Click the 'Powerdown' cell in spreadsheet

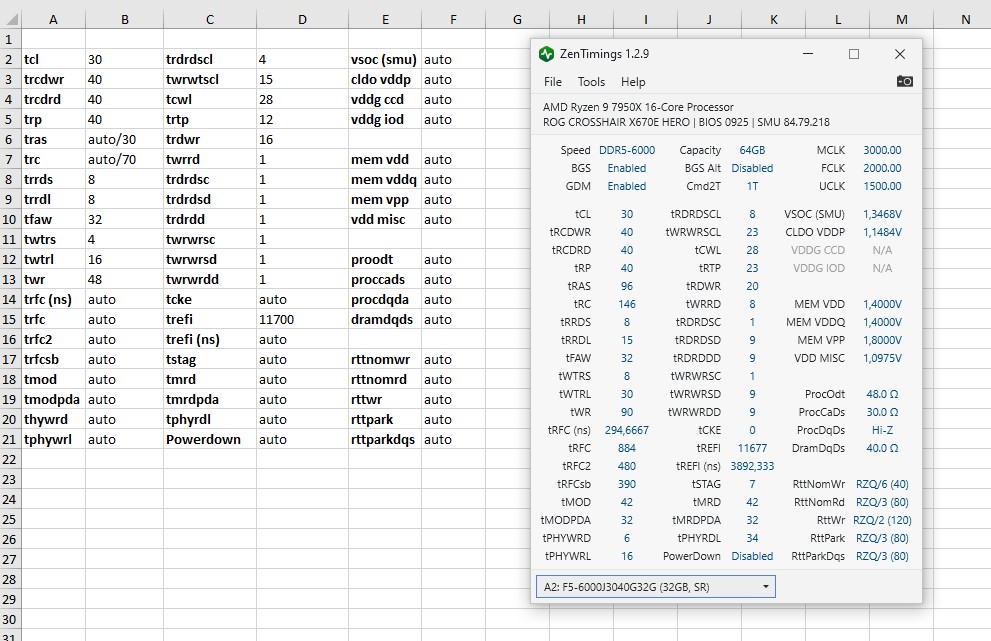point(210,439)
